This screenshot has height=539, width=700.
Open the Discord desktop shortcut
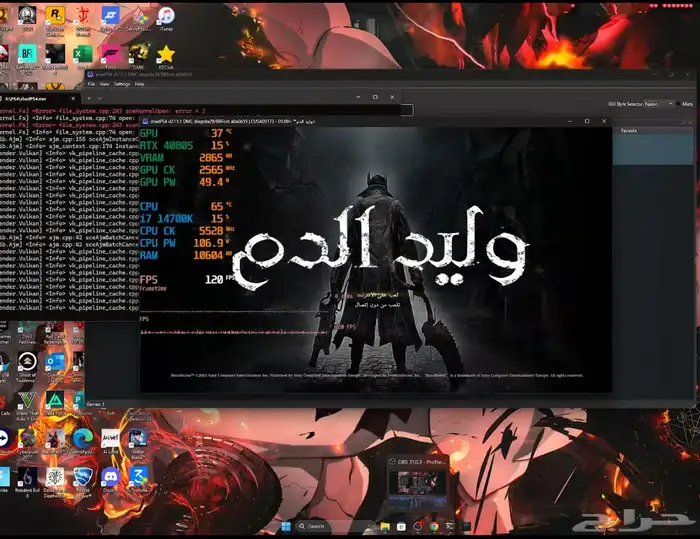(110, 478)
